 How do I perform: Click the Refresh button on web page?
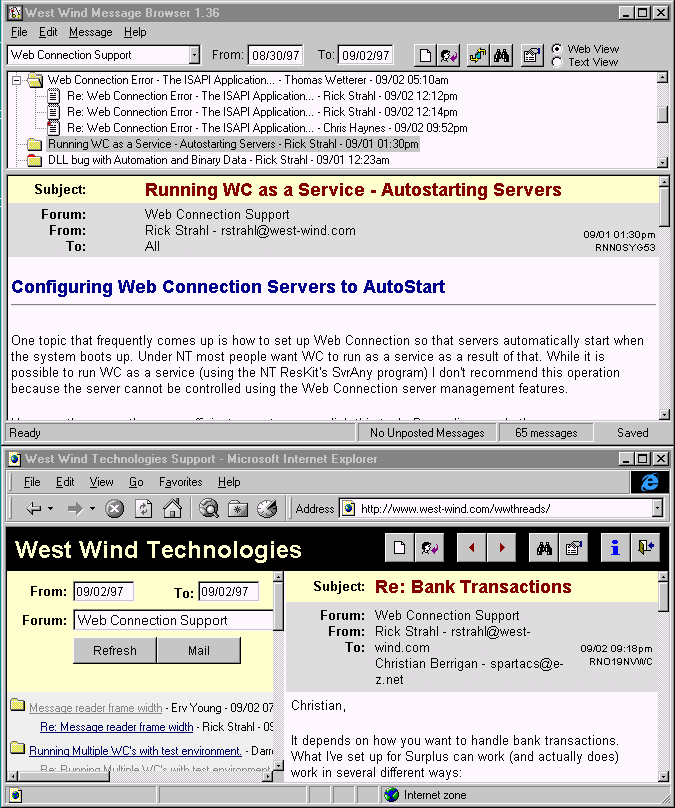click(x=115, y=650)
